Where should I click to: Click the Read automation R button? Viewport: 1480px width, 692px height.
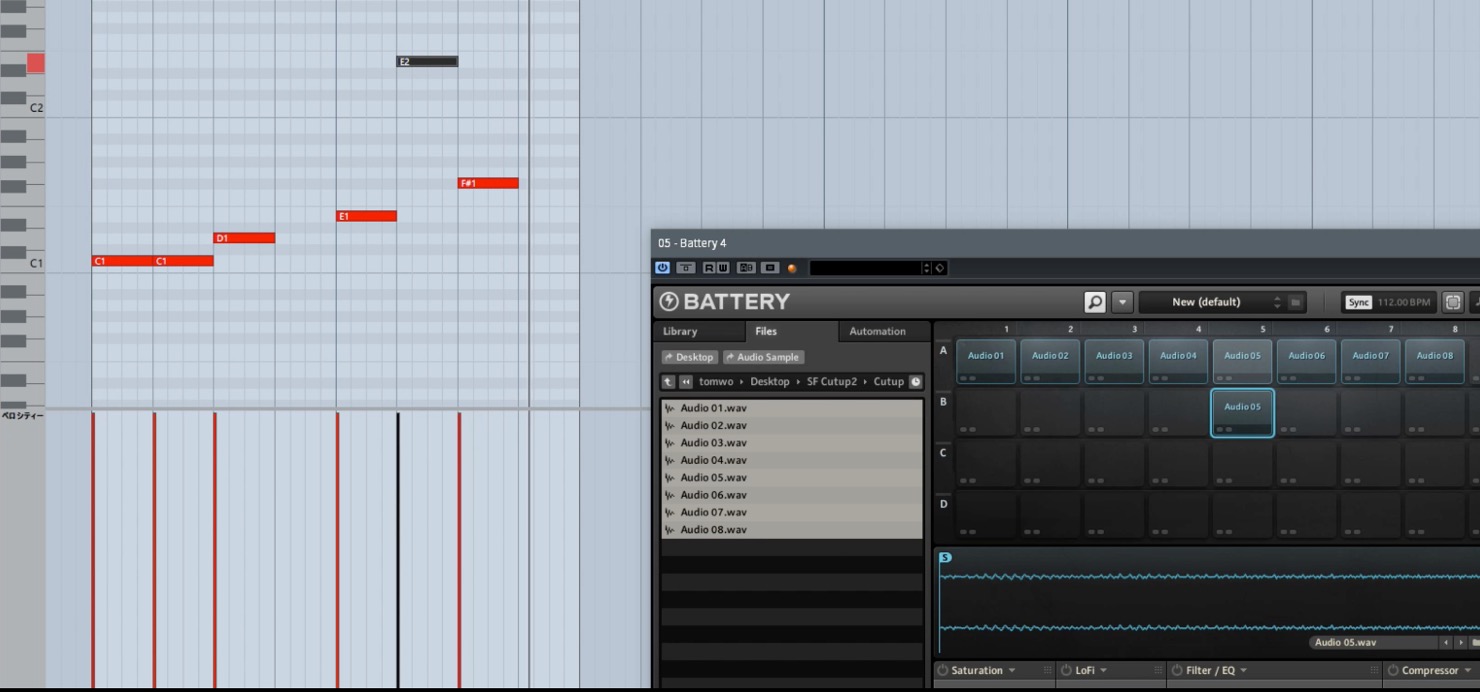click(708, 268)
